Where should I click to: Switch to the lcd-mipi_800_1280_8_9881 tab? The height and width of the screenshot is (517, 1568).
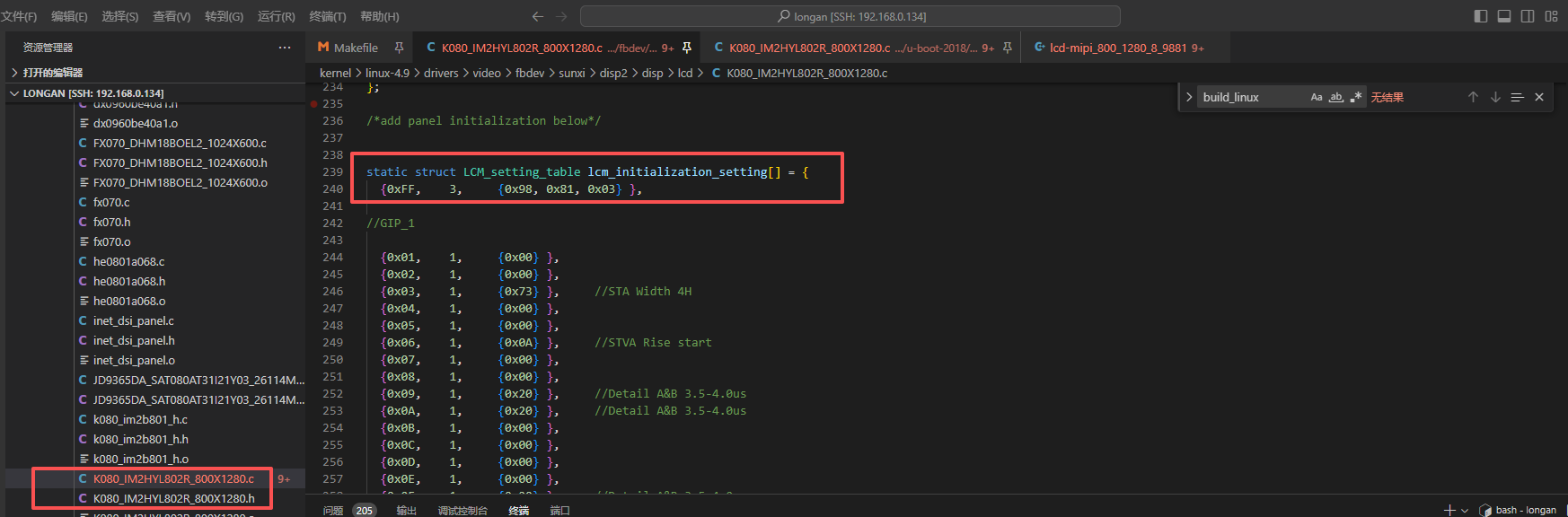tap(1118, 48)
